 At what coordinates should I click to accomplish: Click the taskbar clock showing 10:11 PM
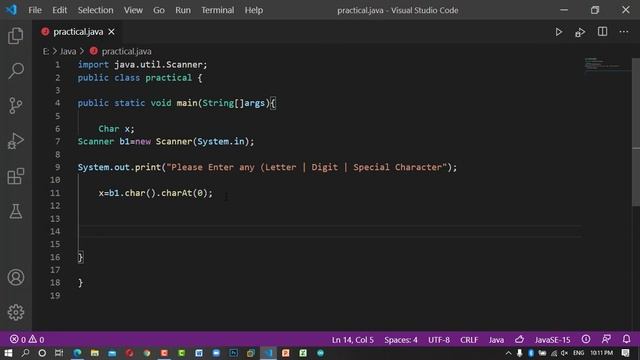[x=601, y=353]
